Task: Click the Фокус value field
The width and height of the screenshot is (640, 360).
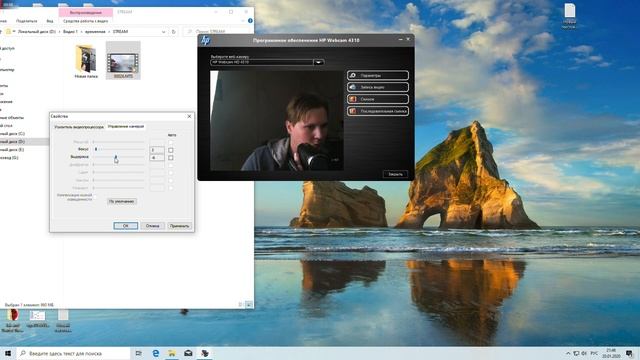Action: [157, 150]
